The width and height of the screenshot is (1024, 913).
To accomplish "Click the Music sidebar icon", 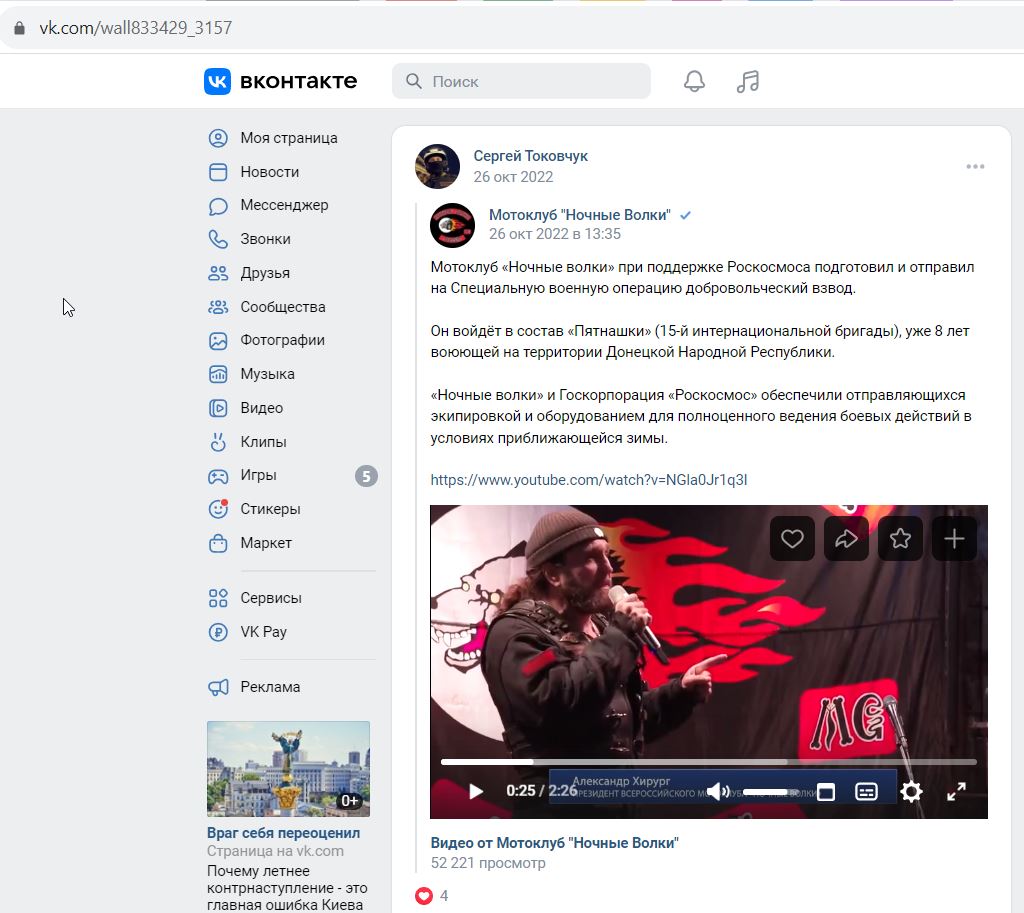I will coord(217,374).
